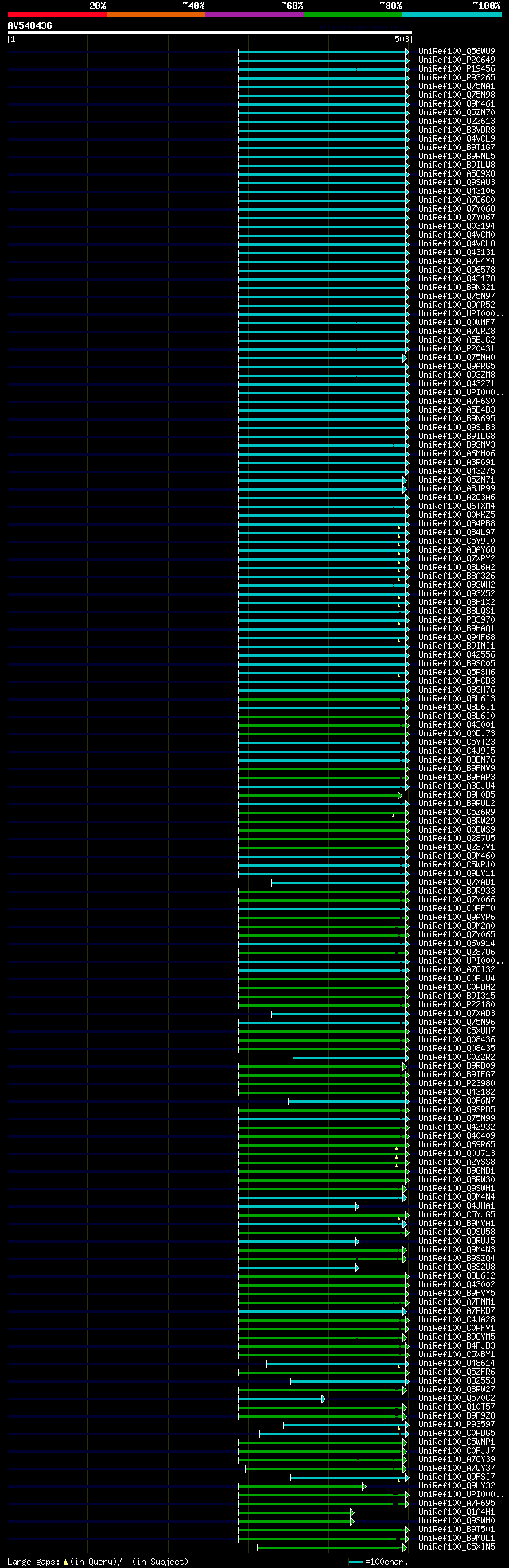Click hit label UniRef100_C5Y9I0

[457, 541]
